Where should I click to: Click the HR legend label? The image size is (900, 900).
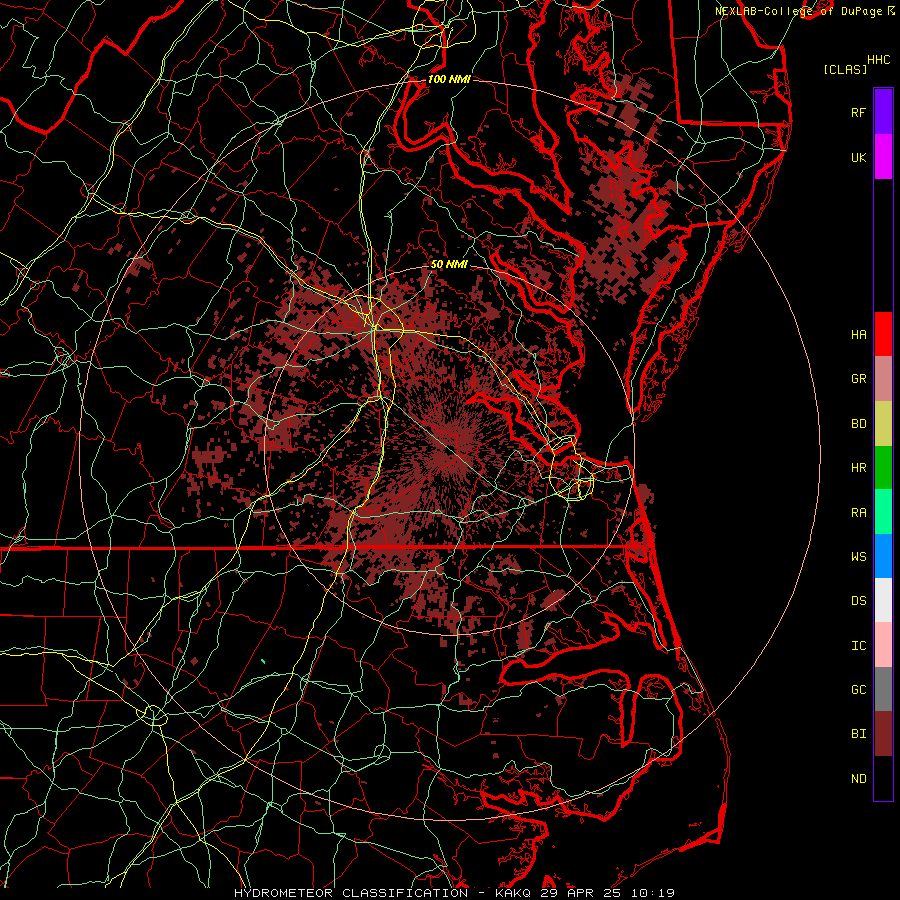pyautogui.click(x=858, y=468)
